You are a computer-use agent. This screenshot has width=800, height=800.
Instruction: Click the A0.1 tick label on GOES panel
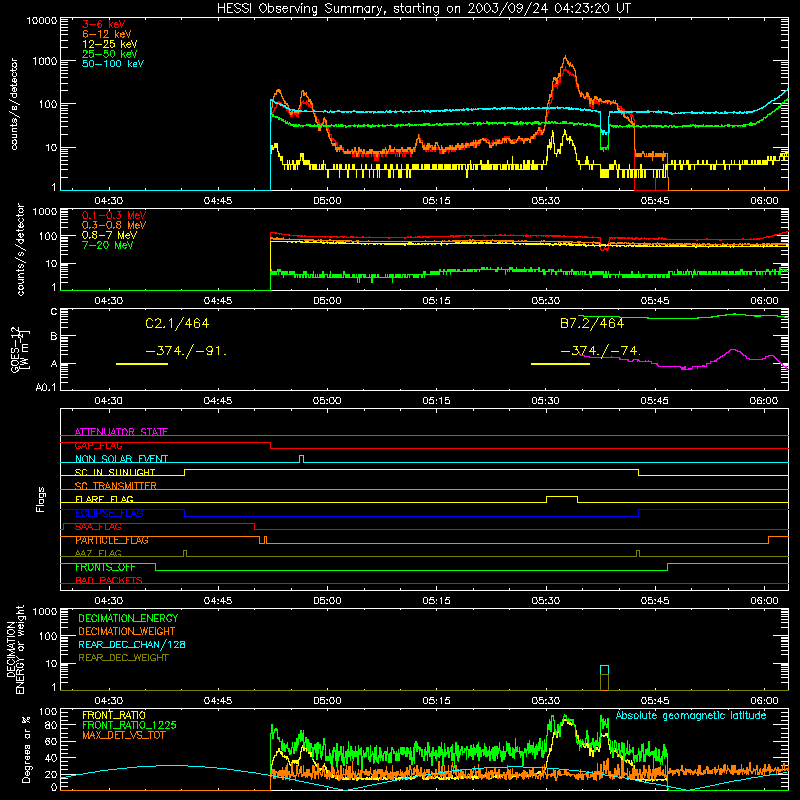pos(46,388)
